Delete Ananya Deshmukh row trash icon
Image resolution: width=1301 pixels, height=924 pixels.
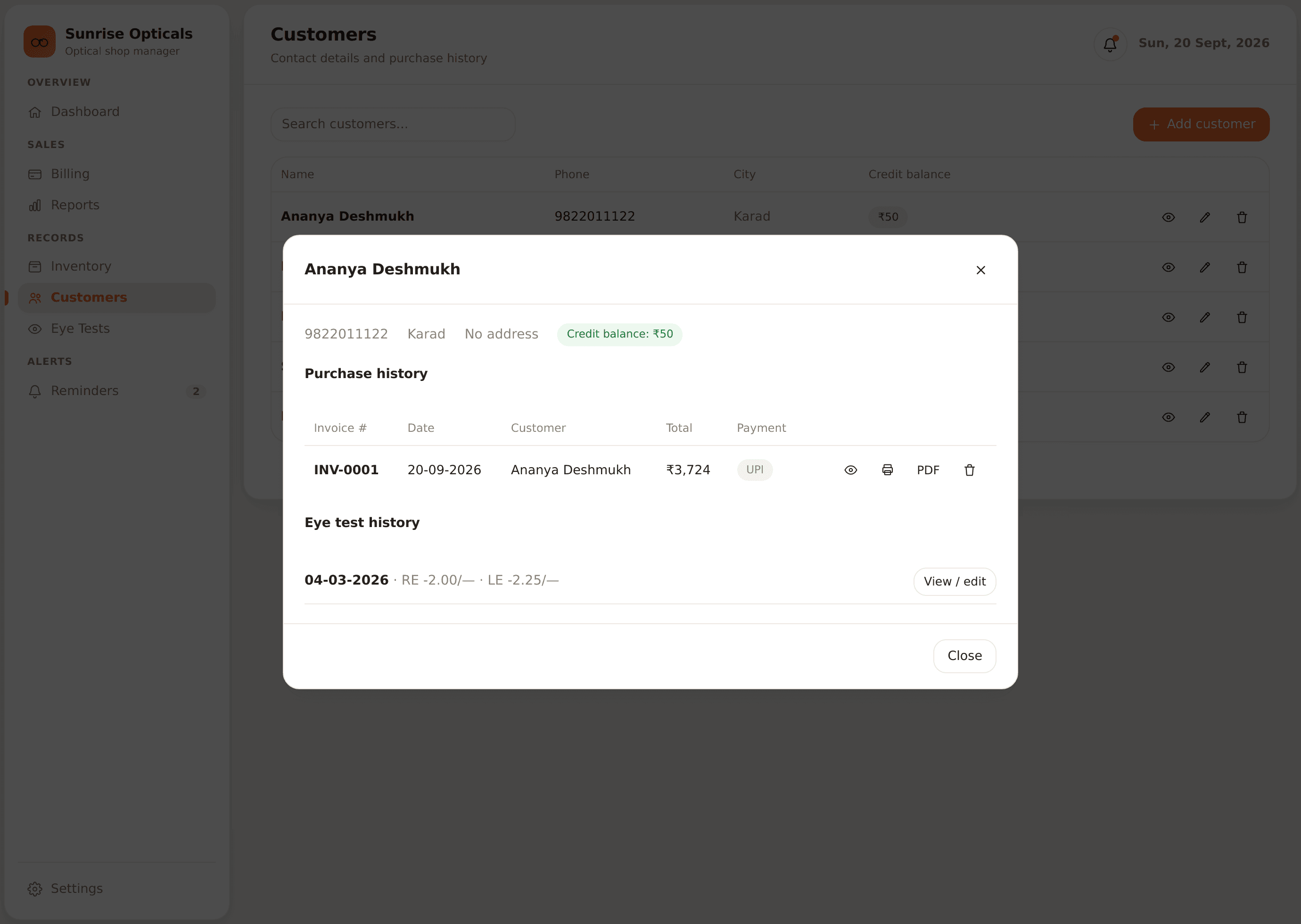pos(1242,217)
